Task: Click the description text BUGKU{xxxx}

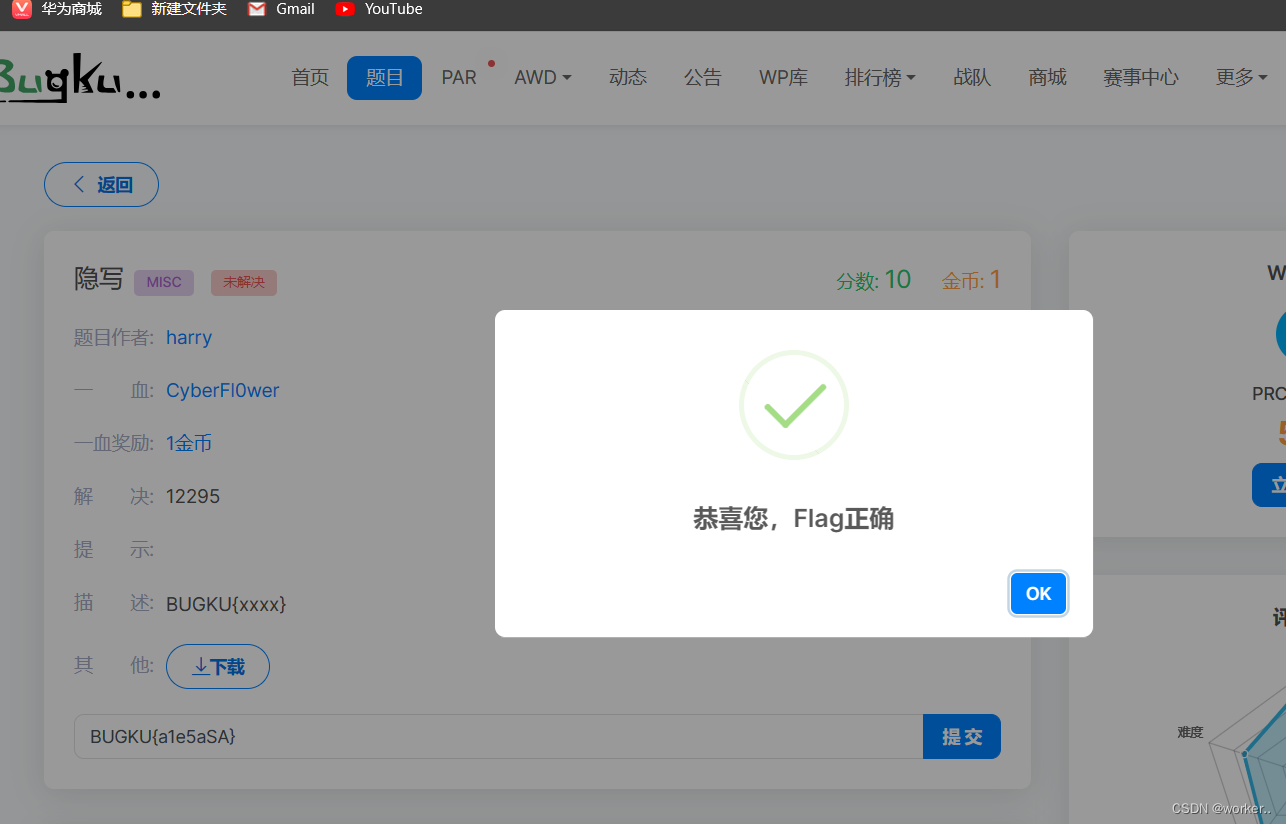Action: (x=226, y=604)
